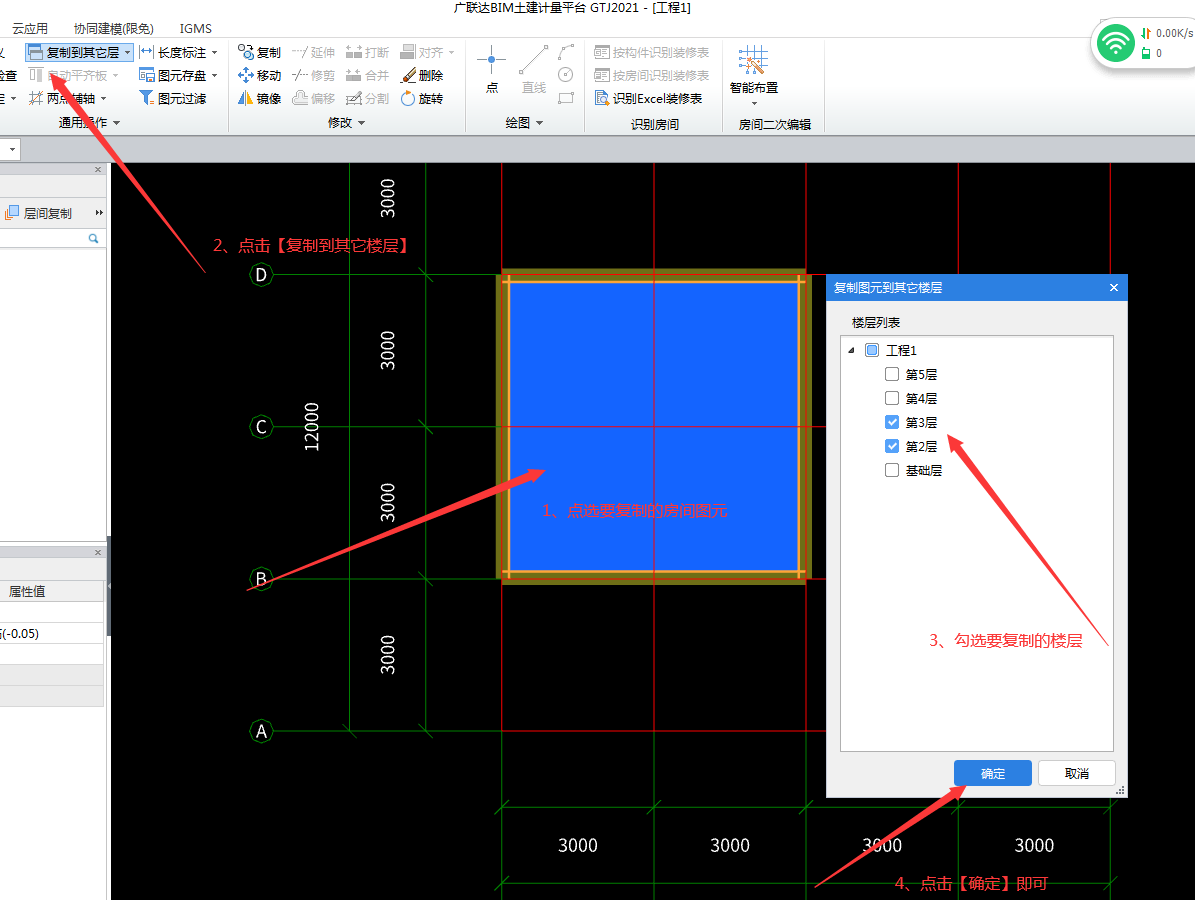Click the 层间复制 button in left panel
Screen dimensions: 1195x900
tap(39, 213)
